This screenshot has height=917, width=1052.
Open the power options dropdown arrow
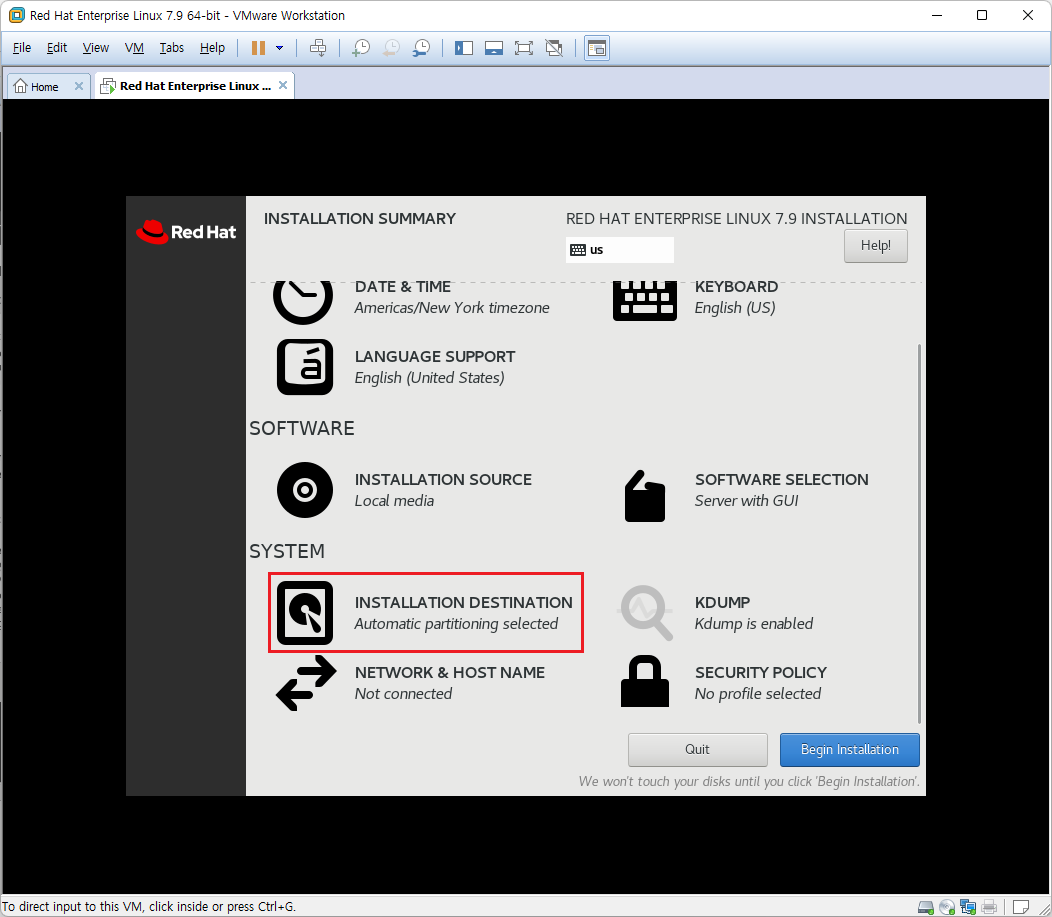280,48
